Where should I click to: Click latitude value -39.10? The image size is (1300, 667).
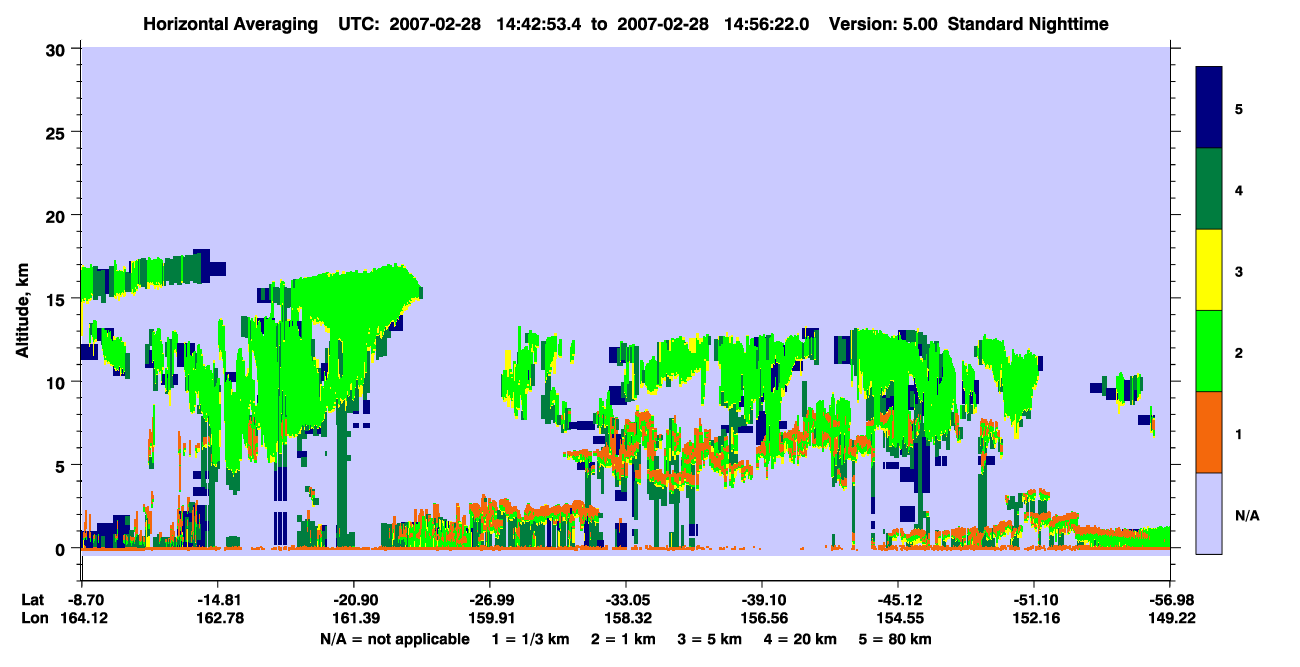(x=761, y=599)
